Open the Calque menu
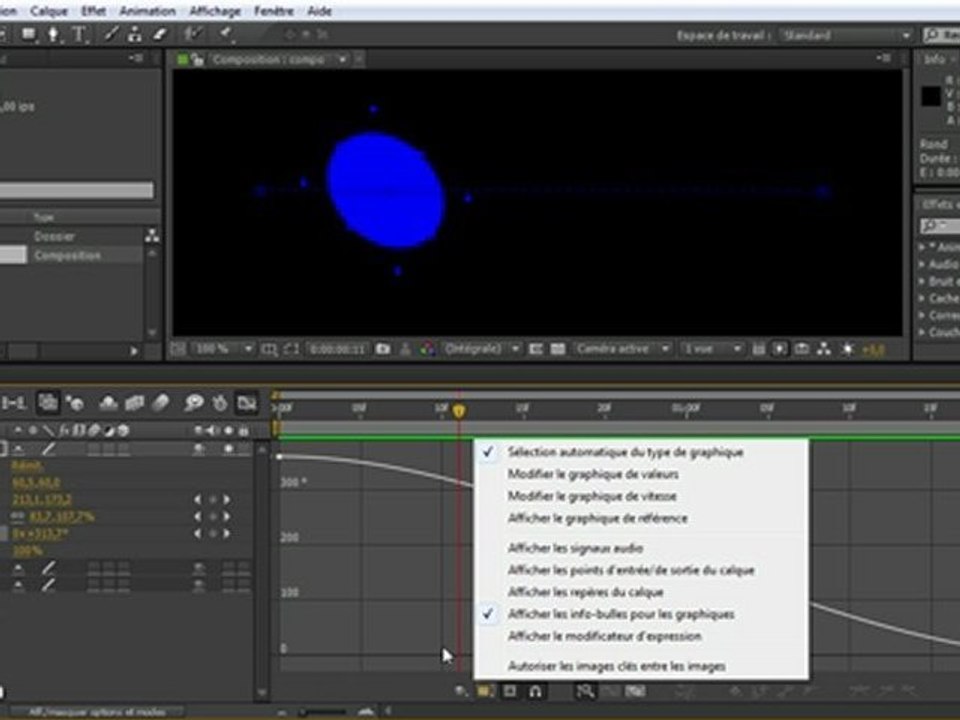The width and height of the screenshot is (960, 720). click(48, 11)
